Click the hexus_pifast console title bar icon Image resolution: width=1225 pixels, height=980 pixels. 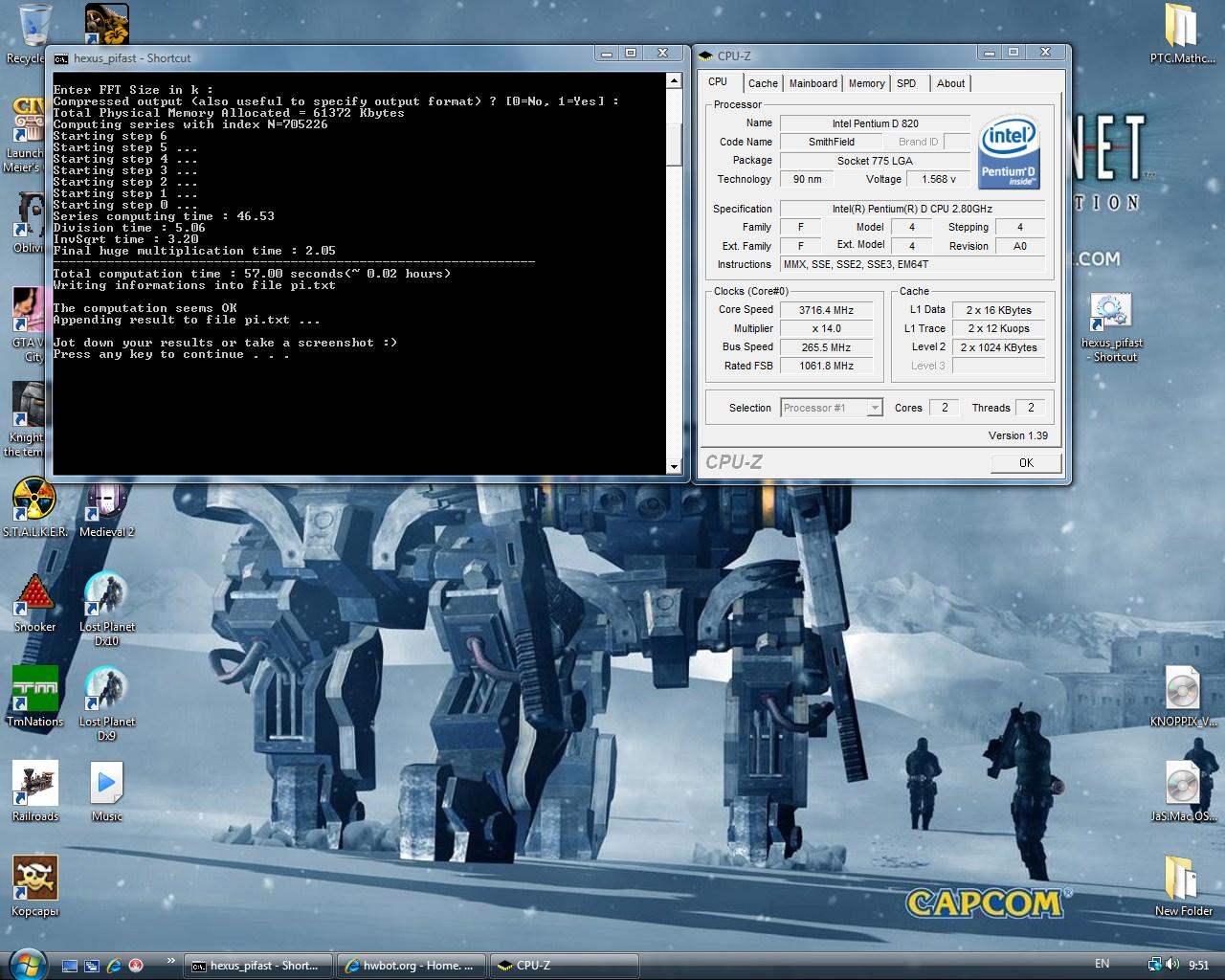(x=61, y=58)
